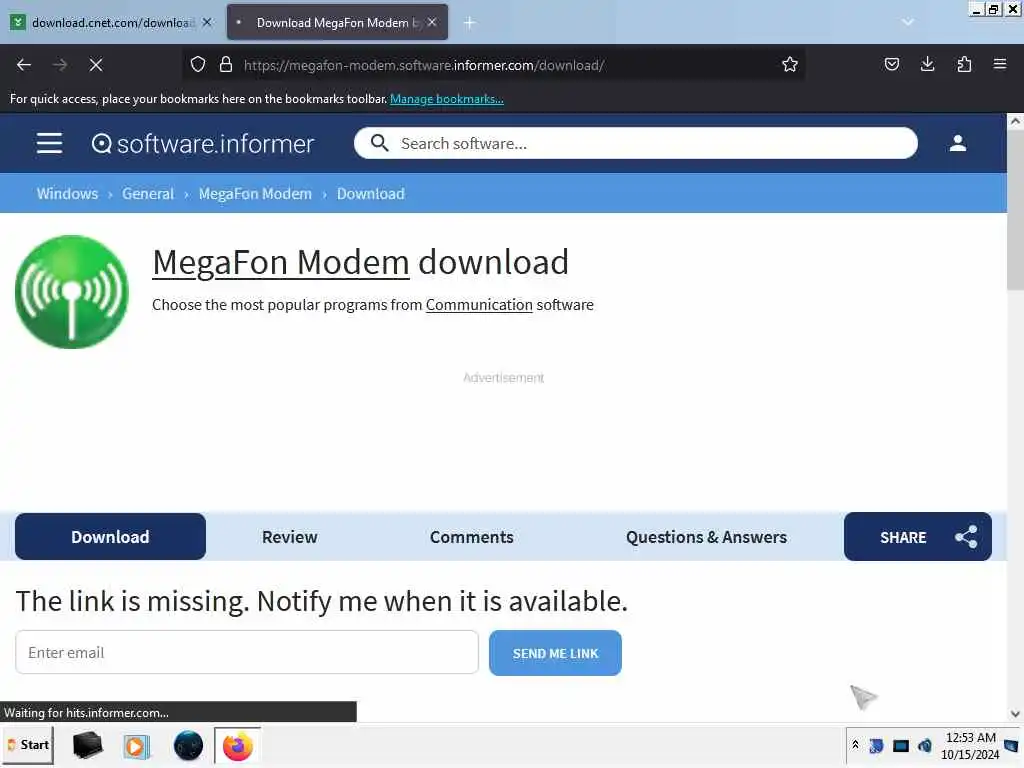Open a new browser tab

tap(470, 23)
